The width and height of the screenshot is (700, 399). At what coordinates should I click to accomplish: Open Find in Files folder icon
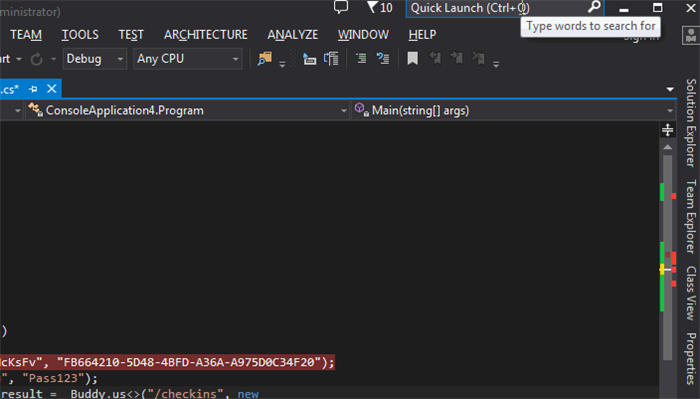[x=265, y=58]
